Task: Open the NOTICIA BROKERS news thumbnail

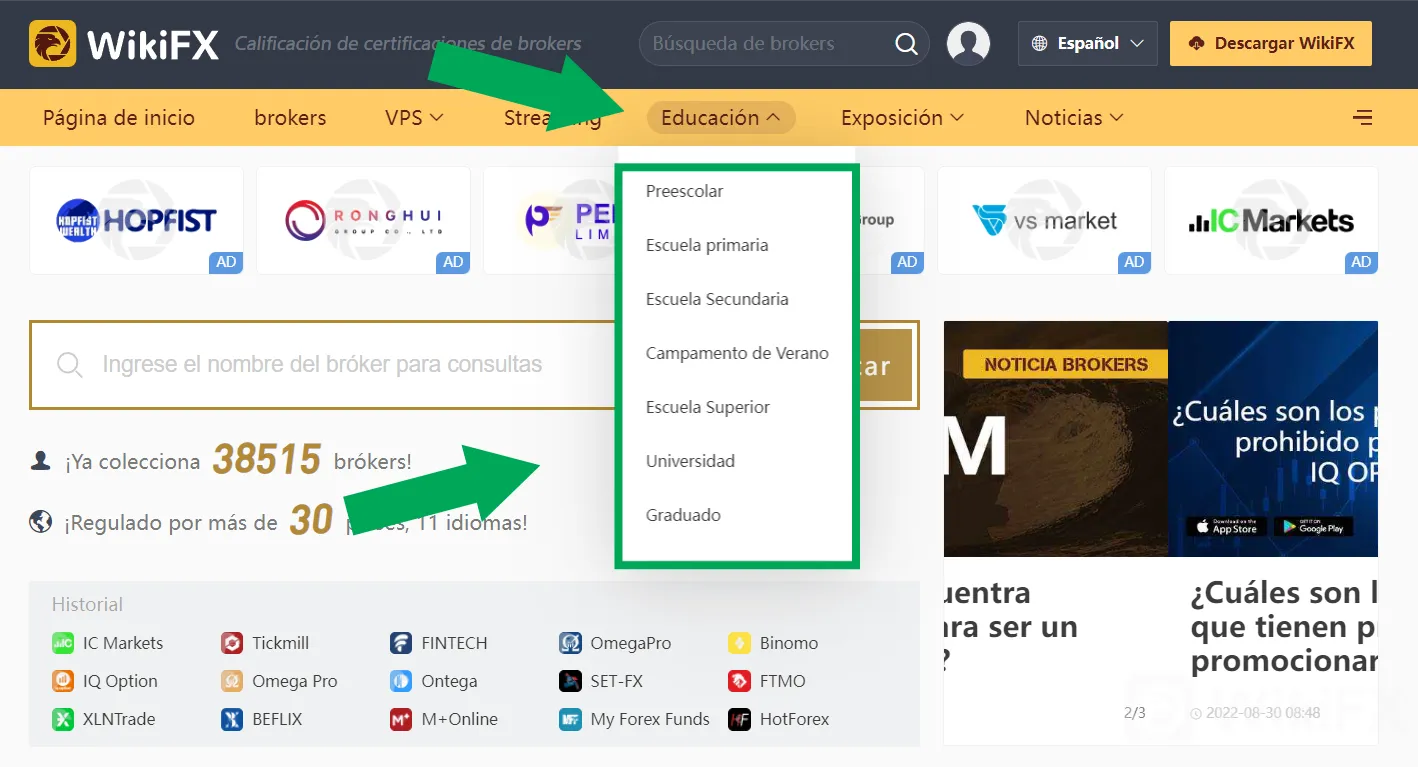Action: pos(1055,439)
